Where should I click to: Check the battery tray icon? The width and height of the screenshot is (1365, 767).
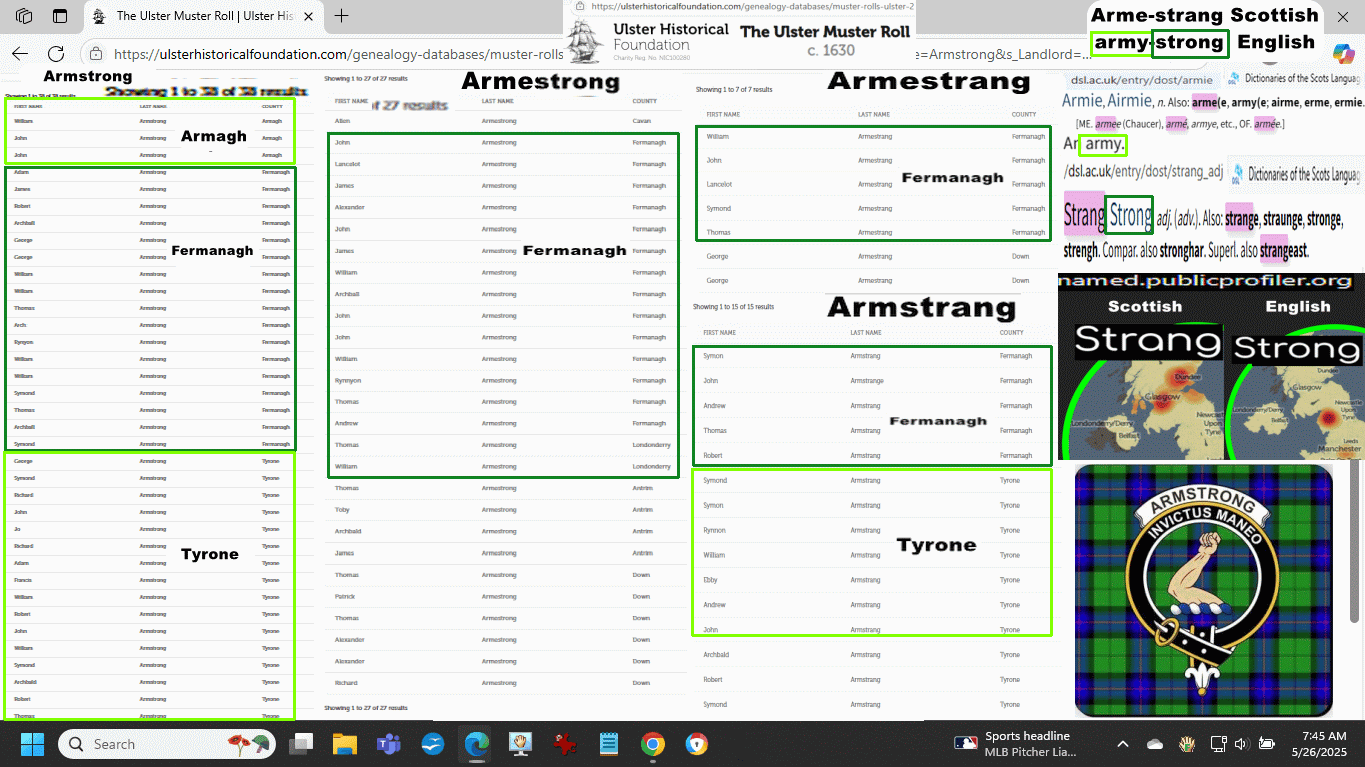pos(1266,744)
